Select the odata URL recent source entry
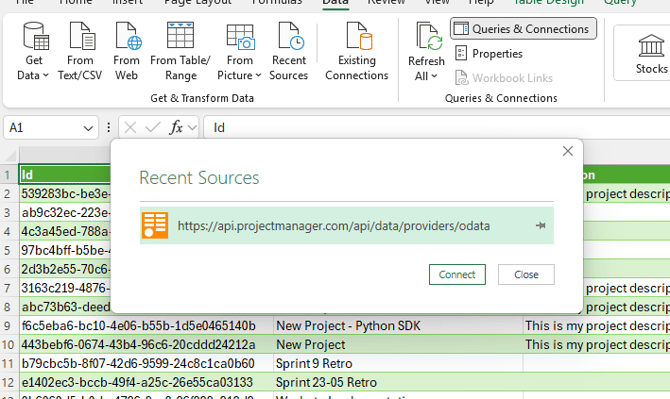This screenshot has width=670, height=399. coord(347,226)
